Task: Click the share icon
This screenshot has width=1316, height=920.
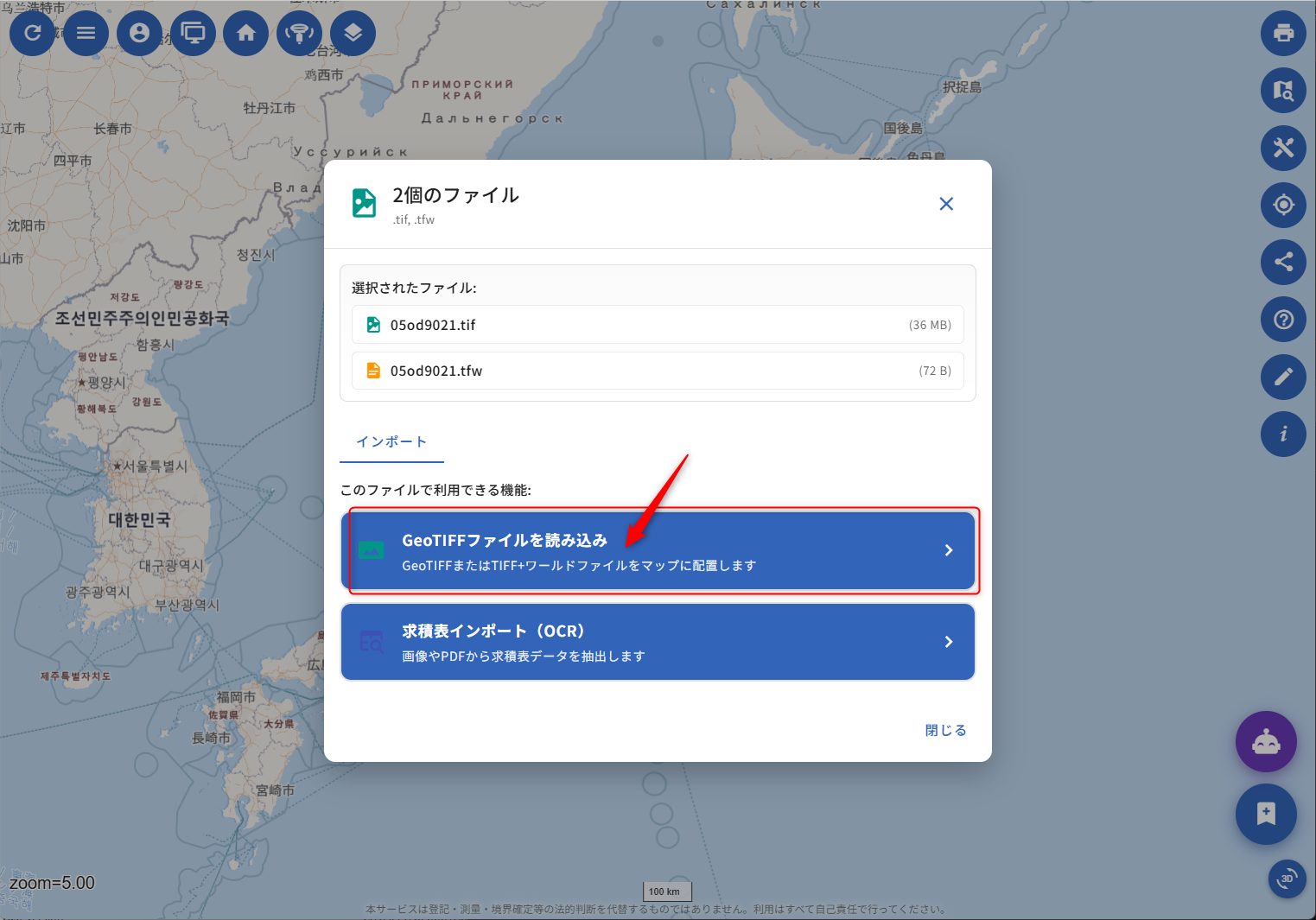Action: pyautogui.click(x=1283, y=262)
